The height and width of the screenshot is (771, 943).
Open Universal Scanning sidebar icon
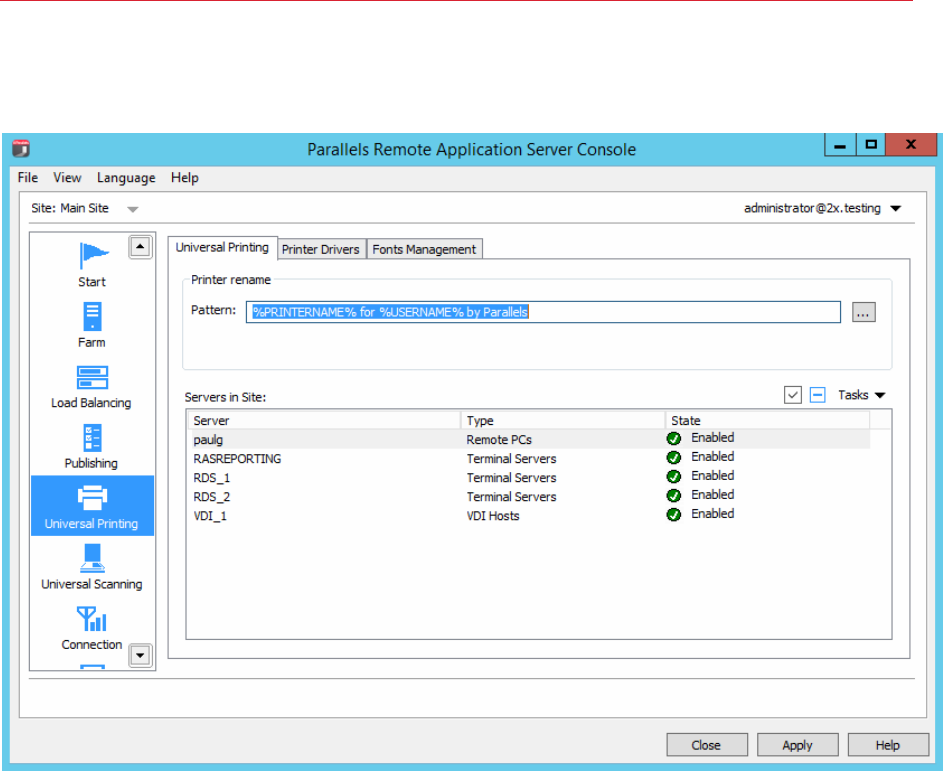coord(92,559)
